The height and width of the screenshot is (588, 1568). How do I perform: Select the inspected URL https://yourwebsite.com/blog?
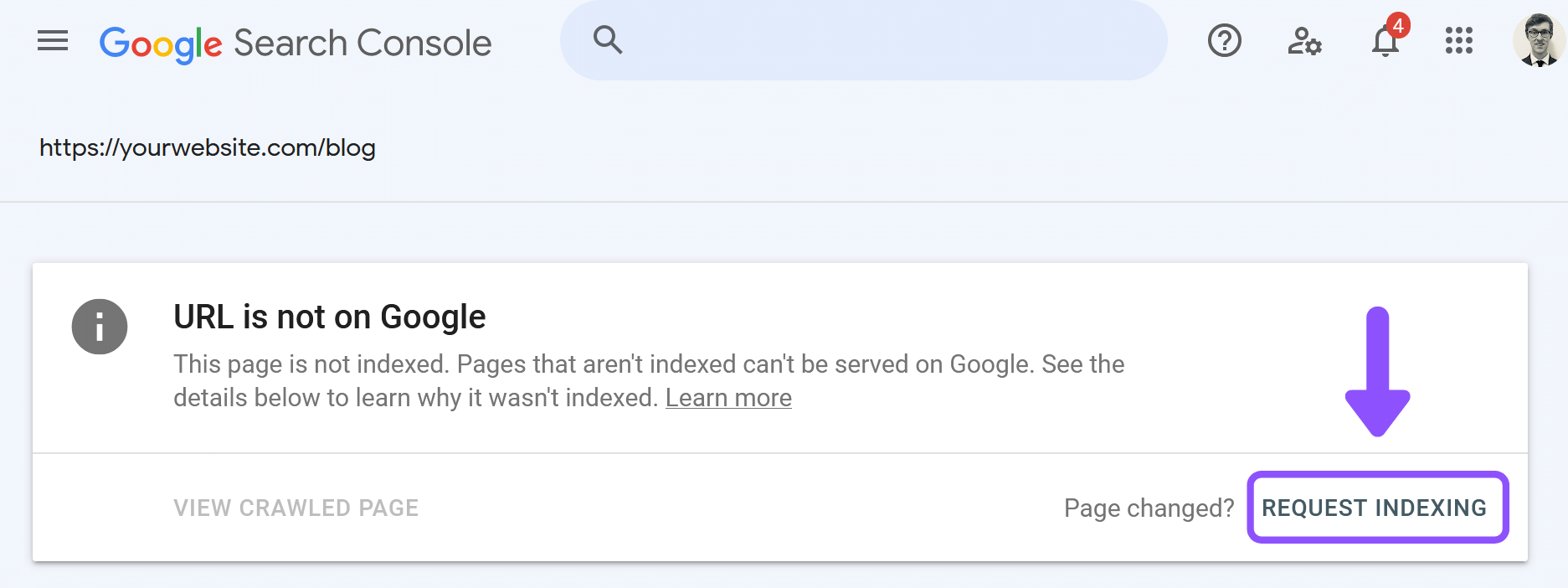[208, 147]
